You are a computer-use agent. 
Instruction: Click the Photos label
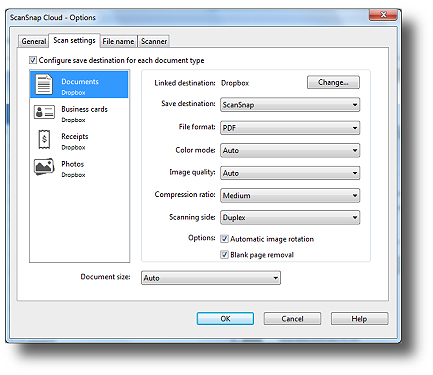coord(73,164)
